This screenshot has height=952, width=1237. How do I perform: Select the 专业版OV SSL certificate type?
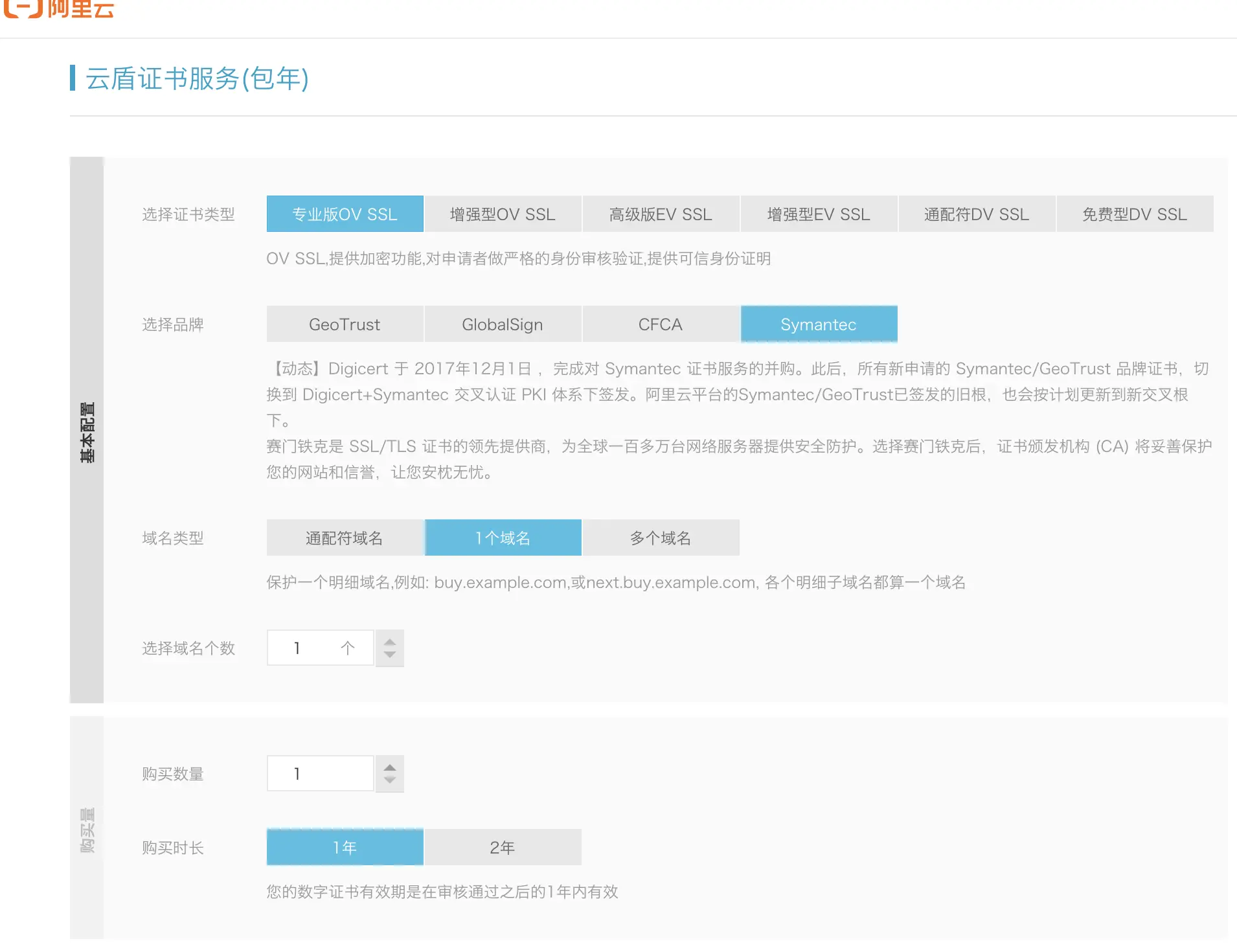[345, 214]
